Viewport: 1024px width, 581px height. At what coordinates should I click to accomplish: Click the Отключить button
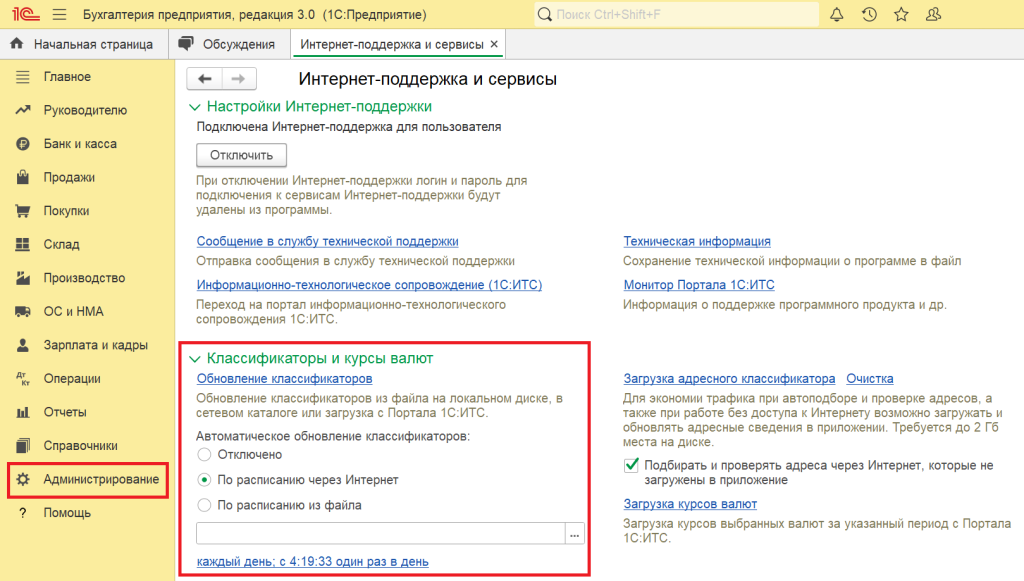click(241, 155)
